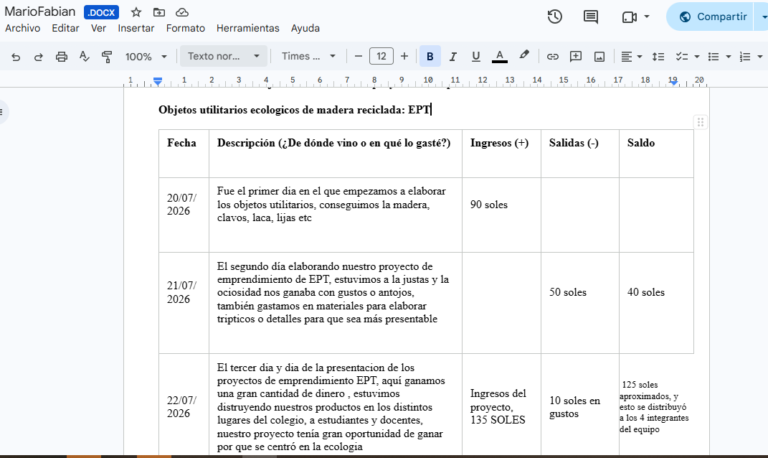Add a comment with plus-box icon
This screenshot has height=458, width=768.
point(576,57)
